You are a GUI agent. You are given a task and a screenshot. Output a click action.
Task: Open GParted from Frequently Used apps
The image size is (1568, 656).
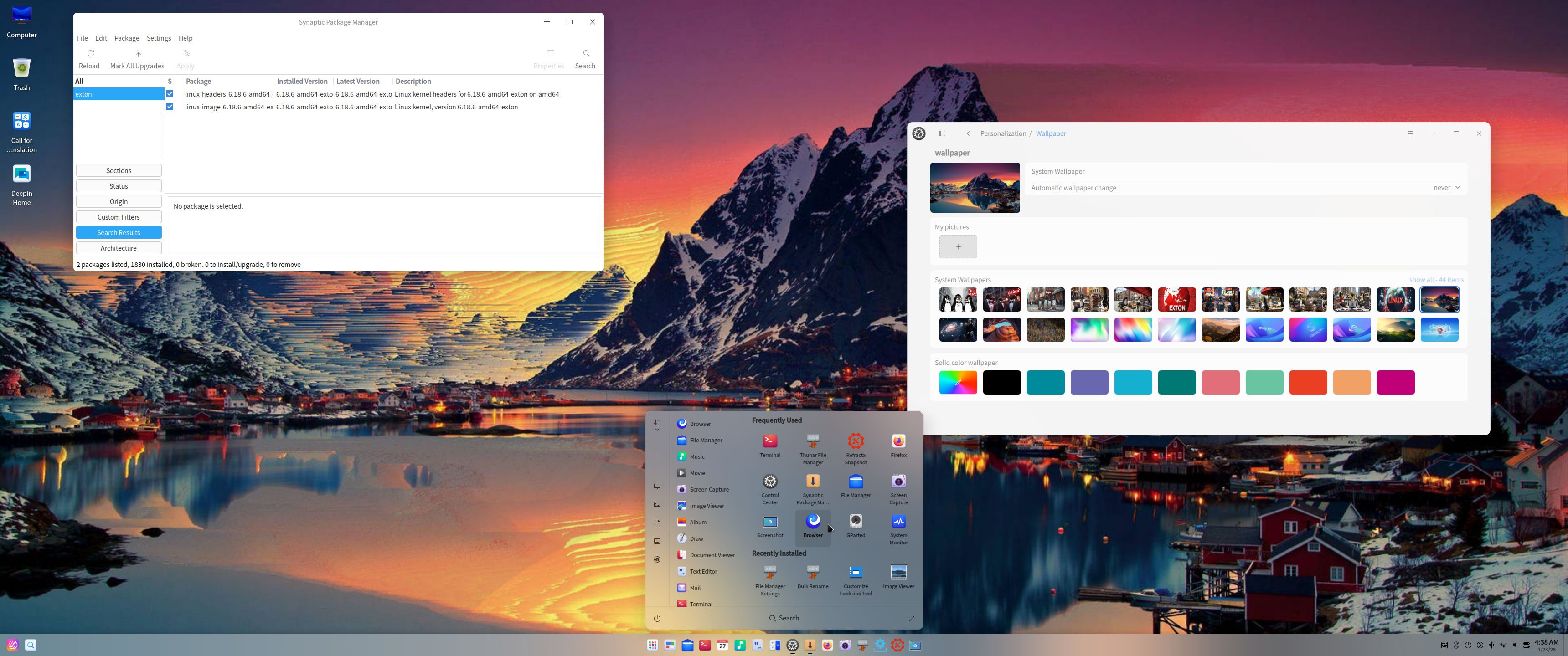(x=855, y=522)
